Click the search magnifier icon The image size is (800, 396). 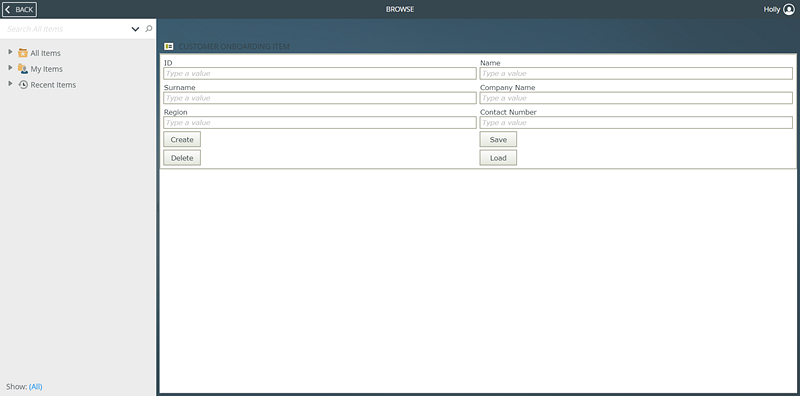click(x=148, y=29)
